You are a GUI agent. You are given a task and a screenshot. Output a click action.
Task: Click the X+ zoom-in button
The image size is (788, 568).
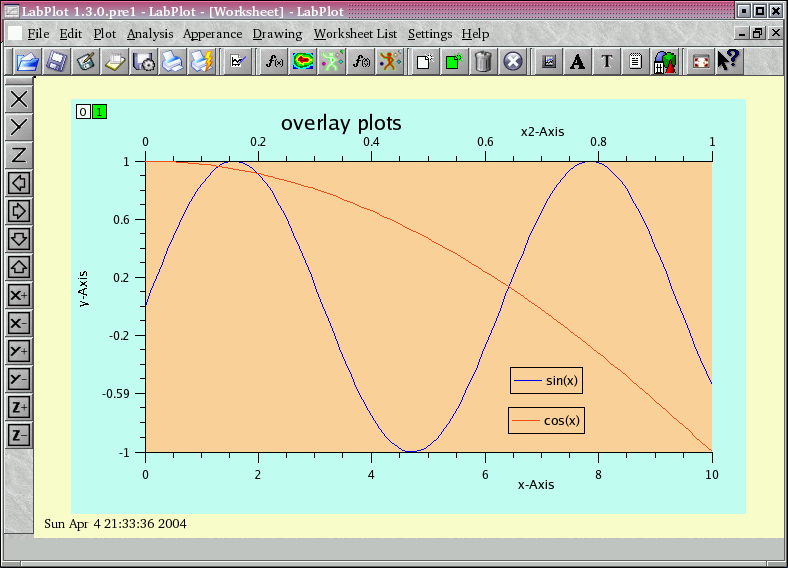coord(19,295)
